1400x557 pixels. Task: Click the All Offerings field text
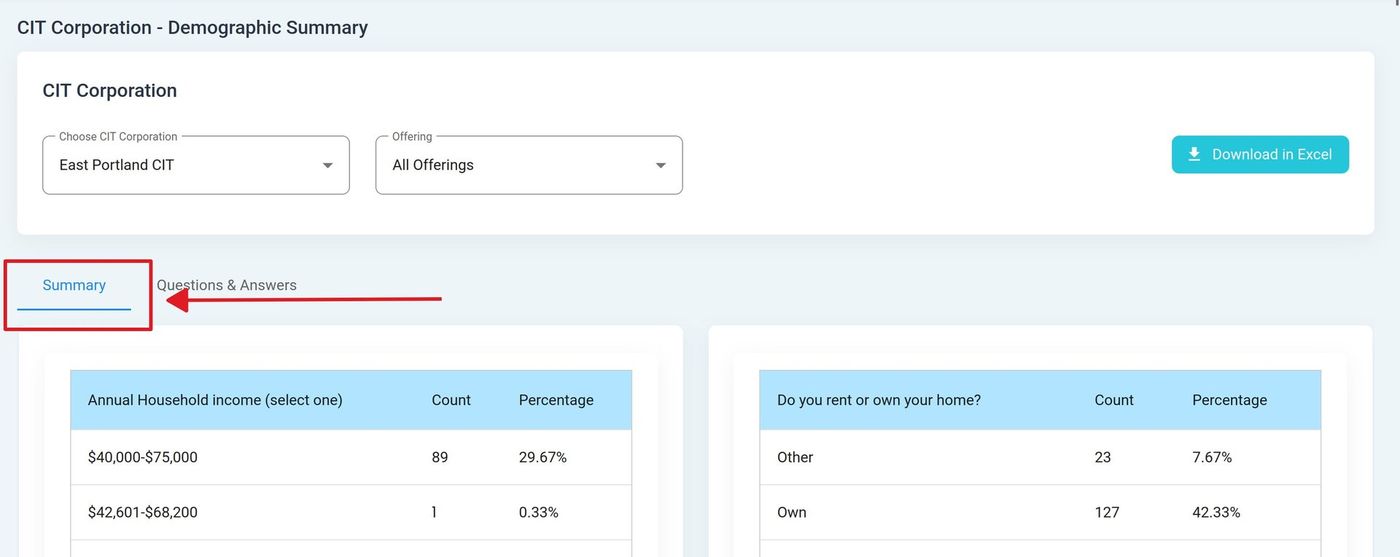pos(433,165)
